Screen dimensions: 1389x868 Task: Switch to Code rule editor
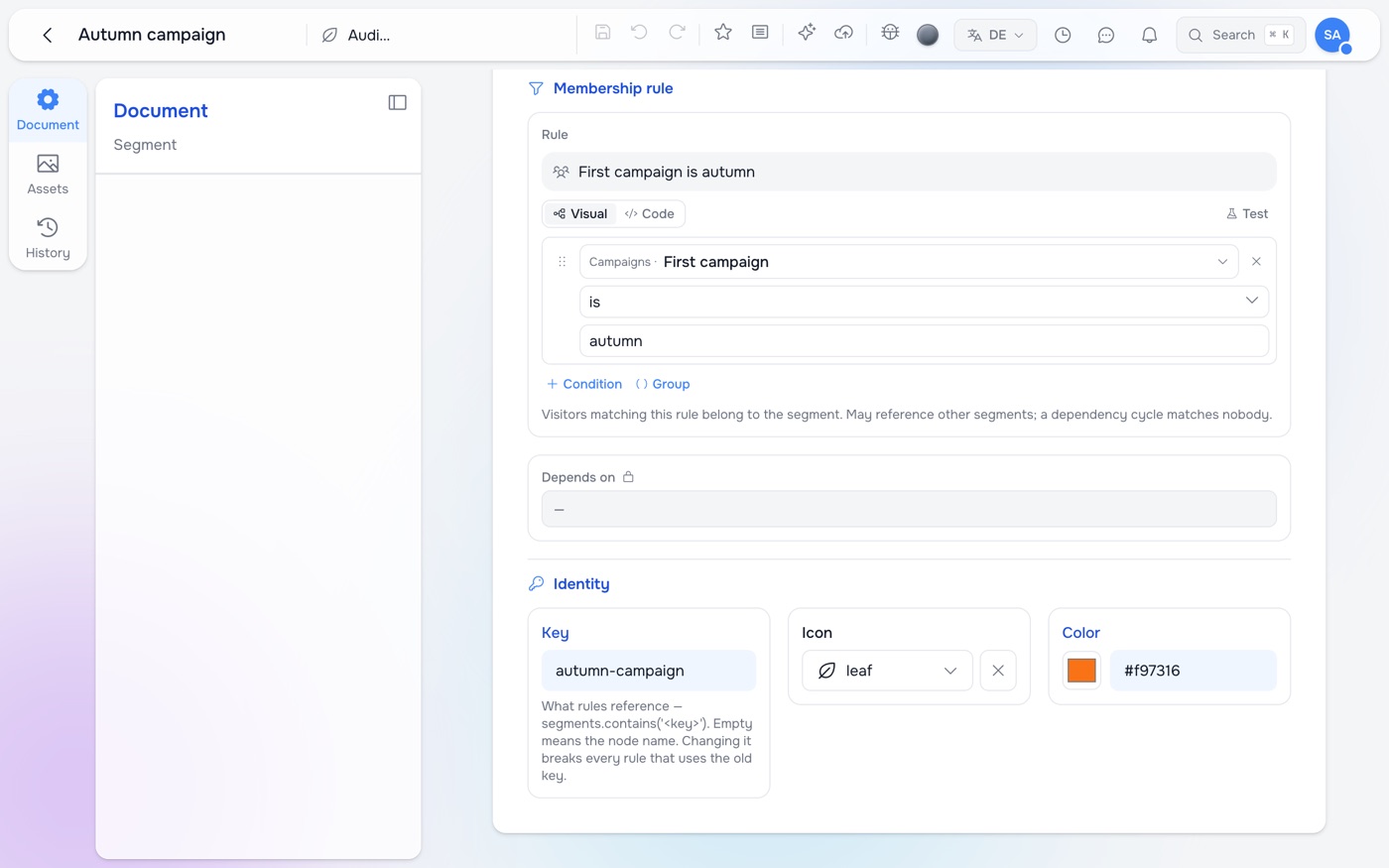pyautogui.click(x=650, y=213)
